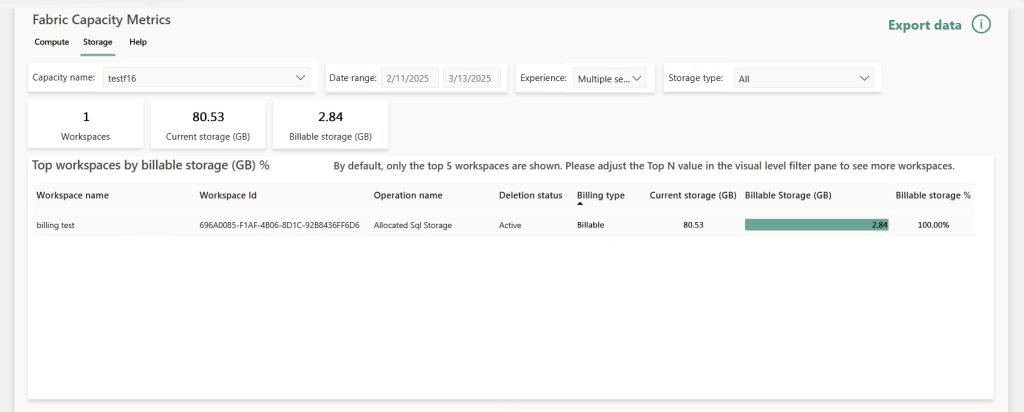Open the Compute tab

52,42
